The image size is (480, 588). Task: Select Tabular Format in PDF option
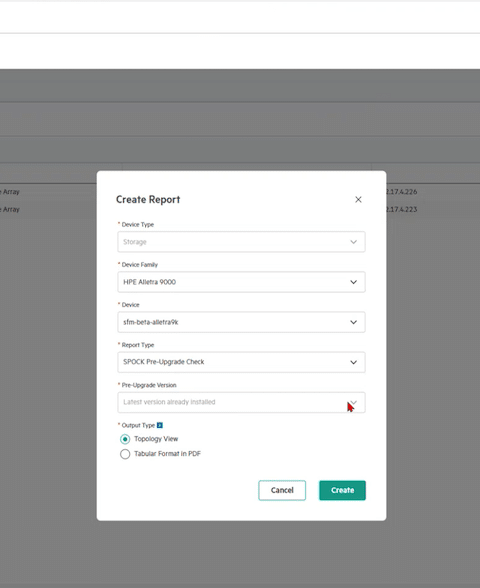pos(125,454)
